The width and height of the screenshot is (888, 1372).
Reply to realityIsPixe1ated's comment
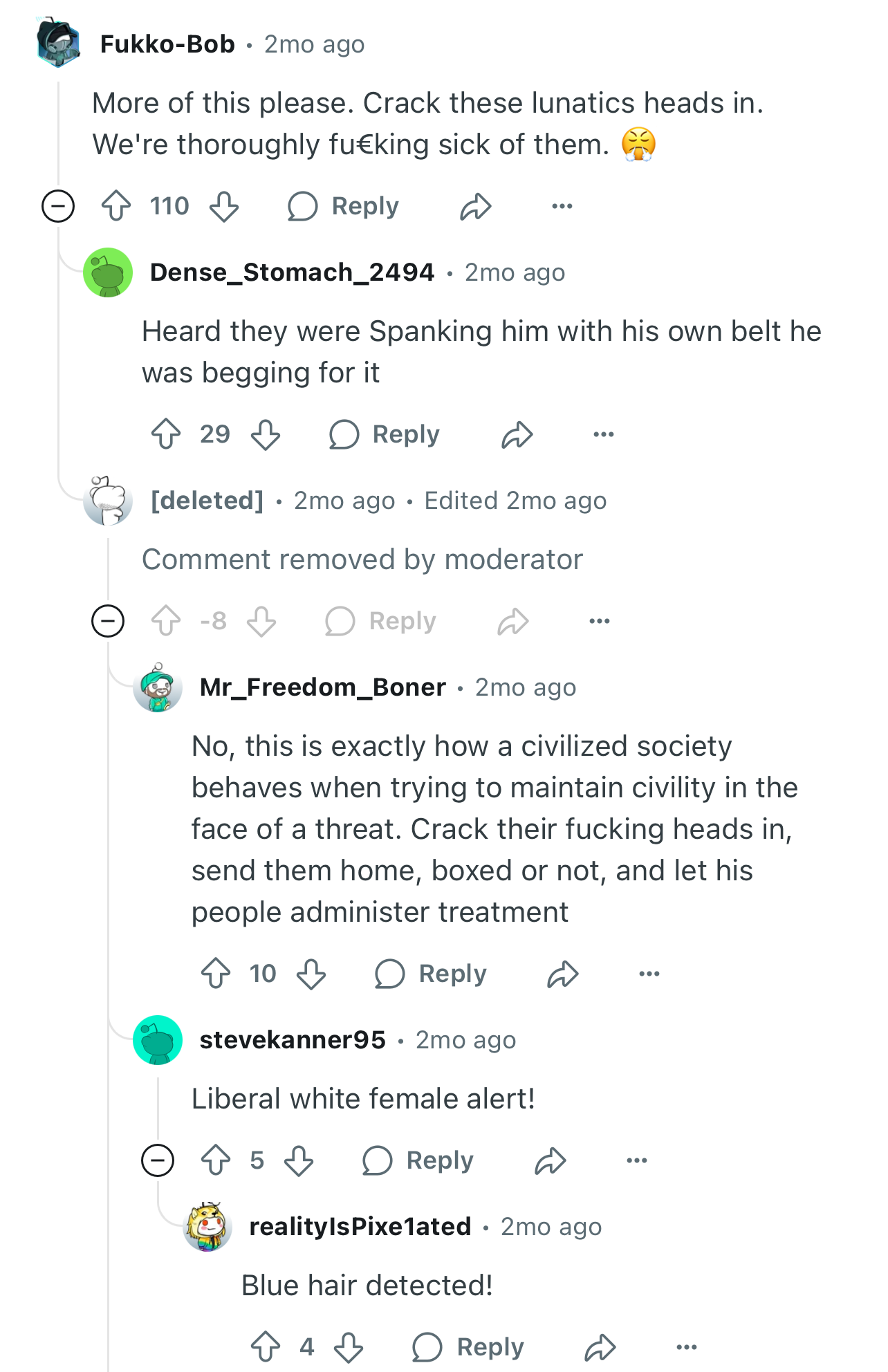pos(468,1347)
